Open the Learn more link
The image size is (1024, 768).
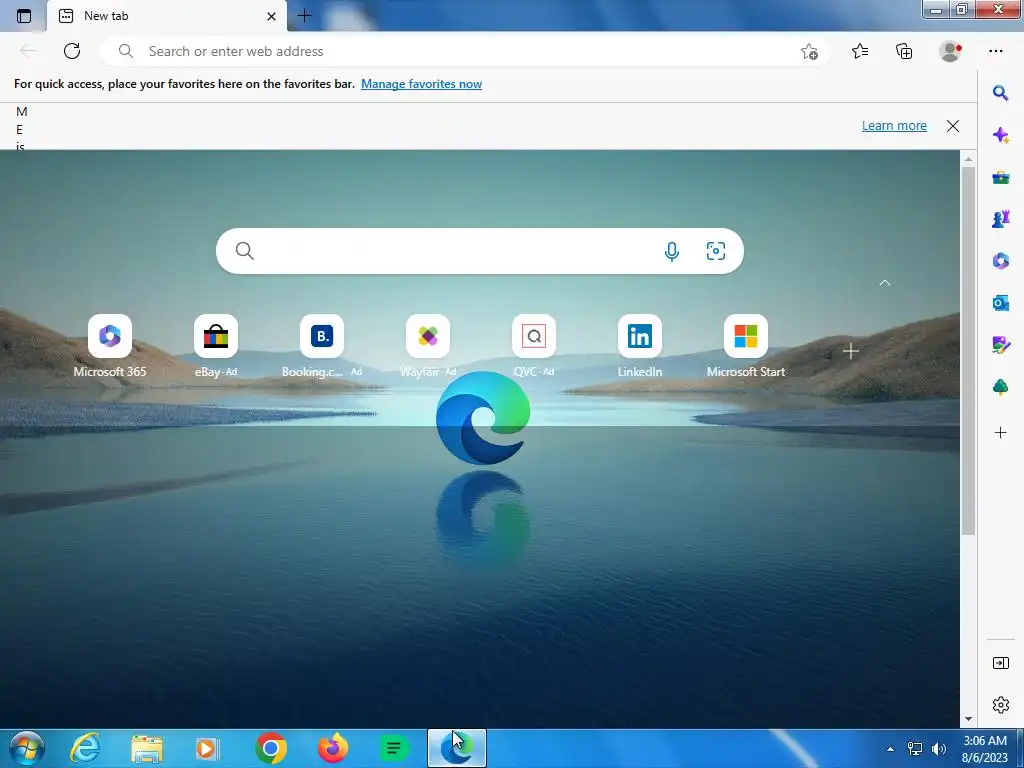(894, 125)
